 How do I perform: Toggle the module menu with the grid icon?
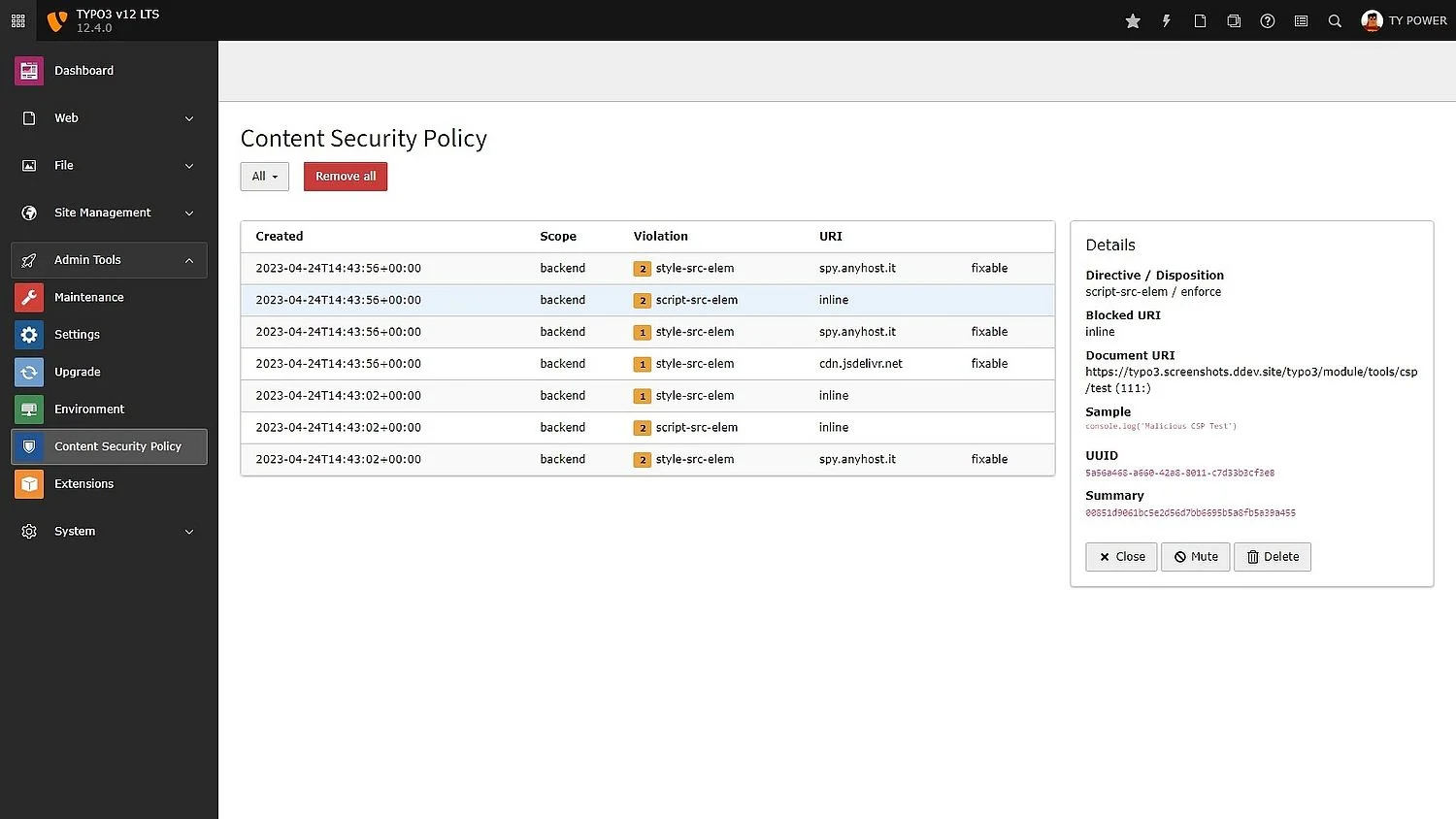click(17, 20)
